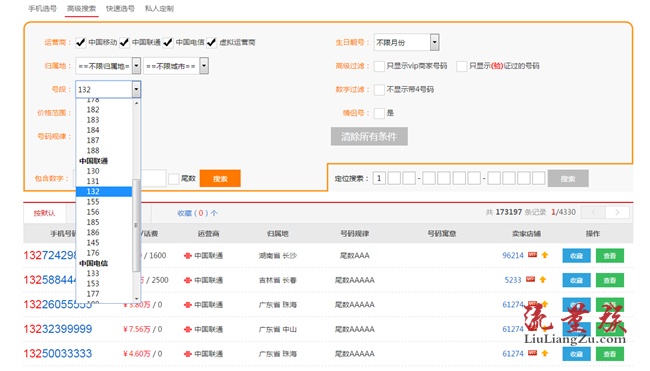Screen dimensions: 650x371
Task: Click orange up-arrow icon beside seller 96214
Action: pos(545,255)
